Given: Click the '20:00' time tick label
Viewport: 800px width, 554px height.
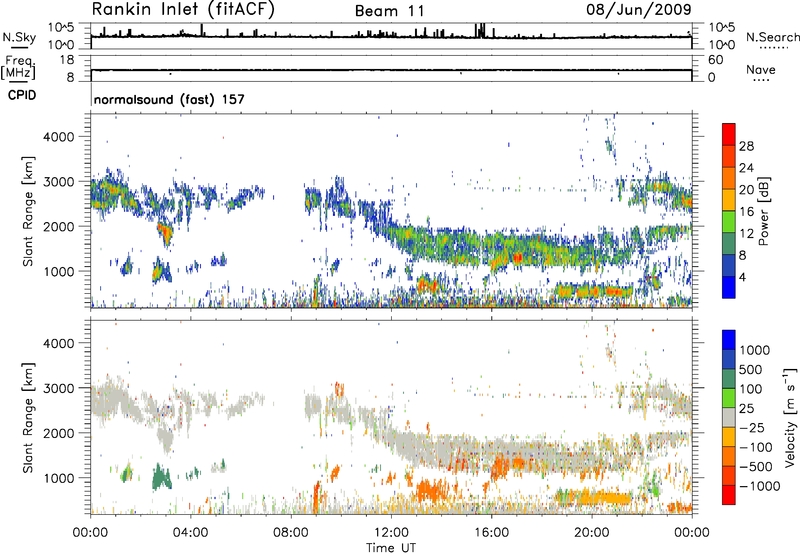Looking at the screenshot, I should pyautogui.click(x=591, y=533).
